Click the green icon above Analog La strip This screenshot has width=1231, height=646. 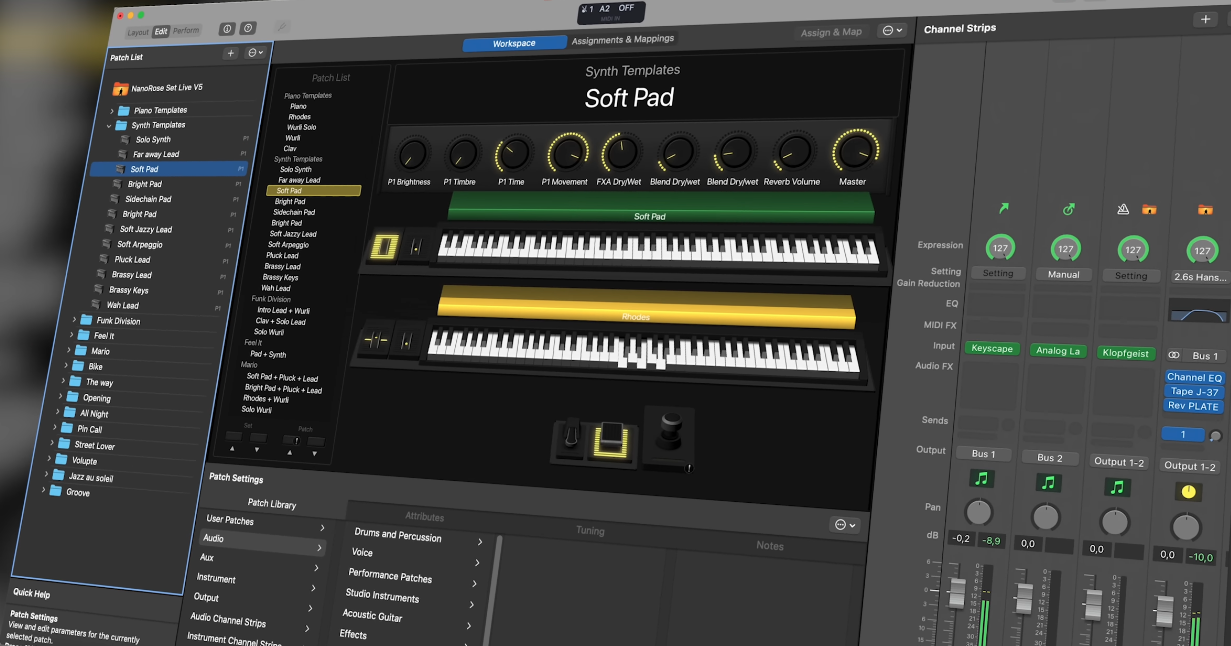pos(1068,209)
